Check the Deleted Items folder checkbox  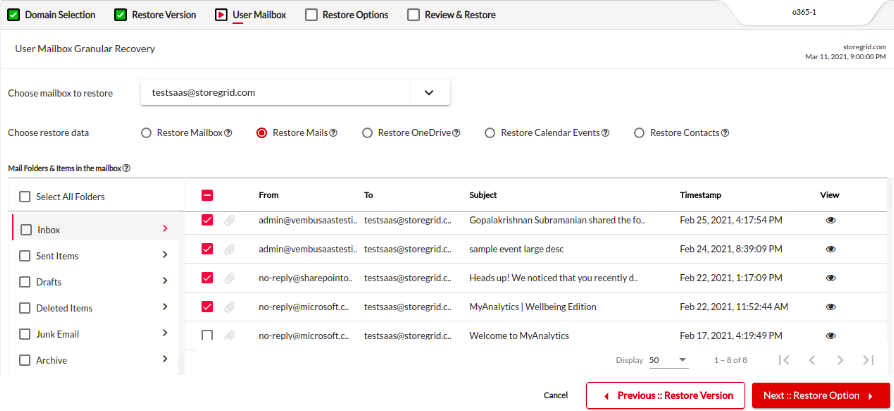(25, 308)
